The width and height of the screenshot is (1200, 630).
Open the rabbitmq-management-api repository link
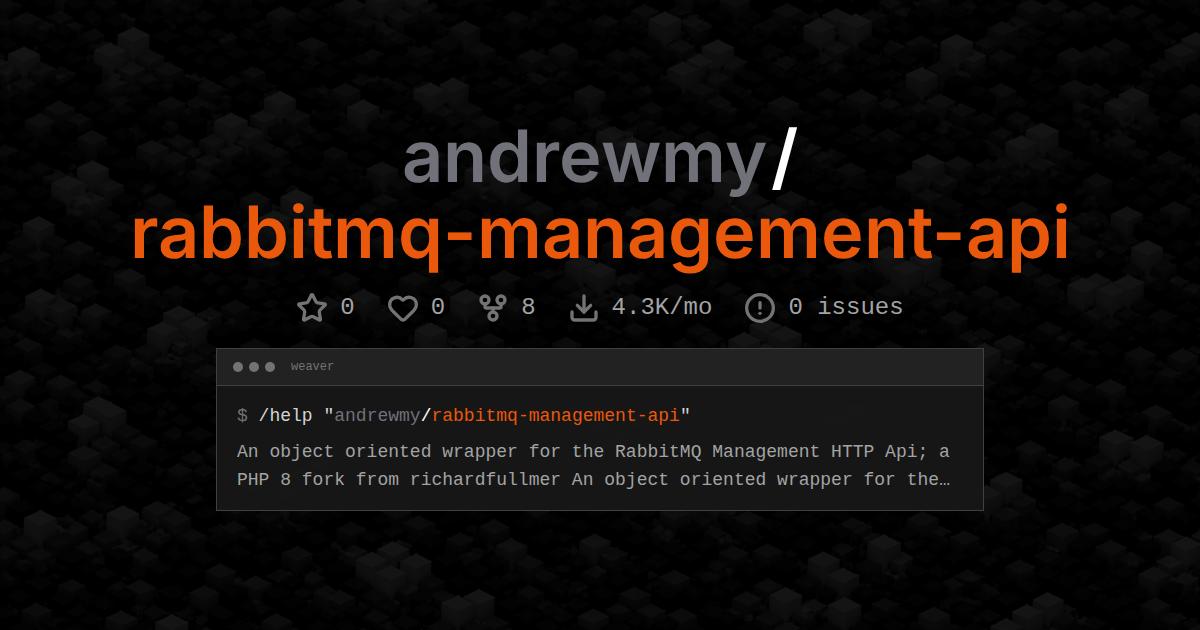pyautogui.click(x=600, y=234)
